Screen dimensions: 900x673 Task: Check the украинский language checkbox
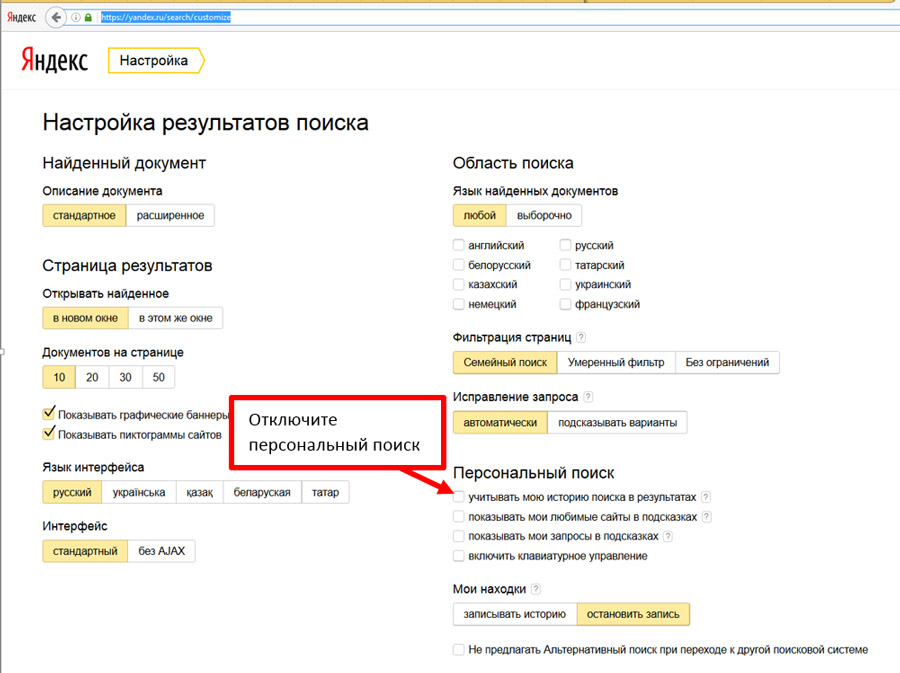click(x=565, y=284)
